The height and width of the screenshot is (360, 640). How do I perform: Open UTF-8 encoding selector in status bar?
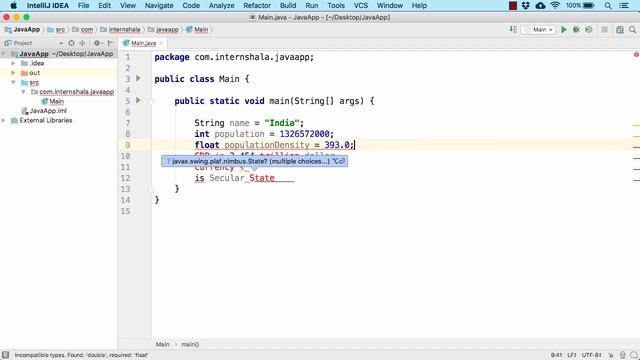click(x=591, y=355)
